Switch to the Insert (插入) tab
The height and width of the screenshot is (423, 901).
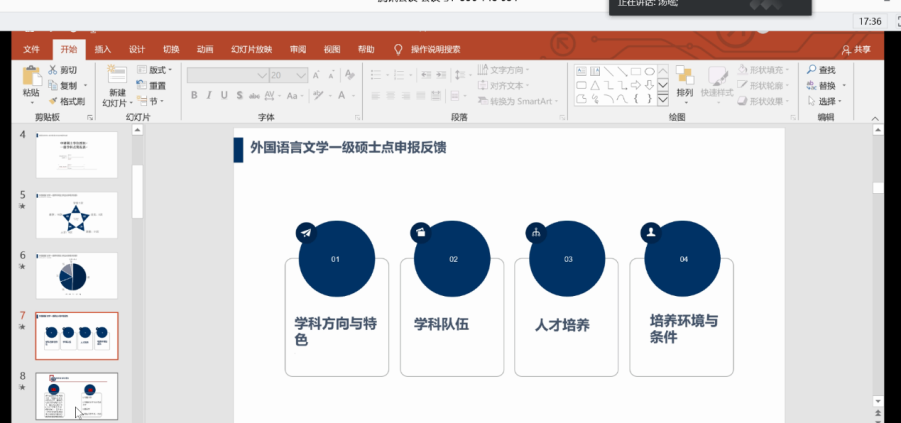[x=103, y=49]
